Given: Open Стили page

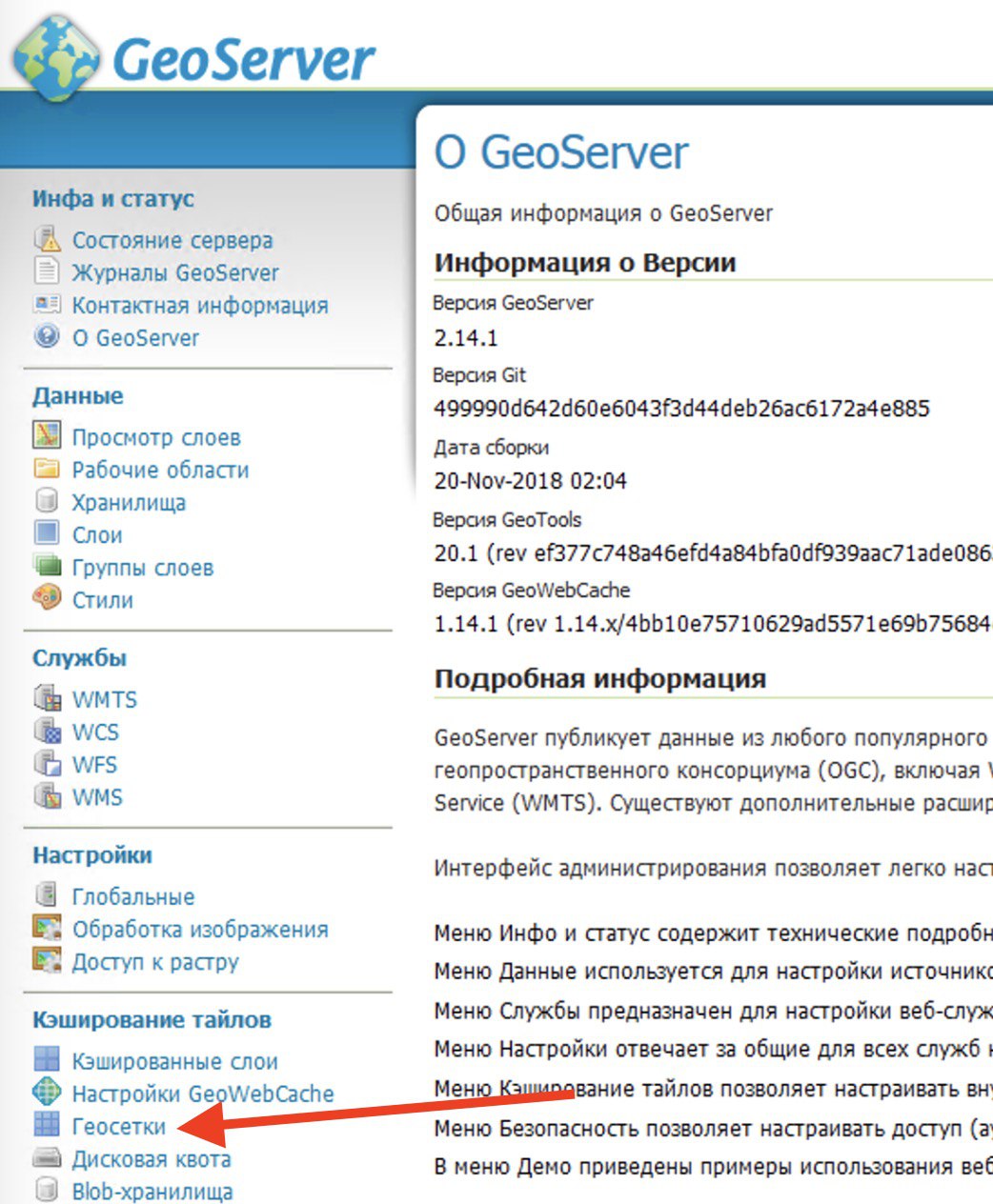Looking at the screenshot, I should tap(103, 600).
